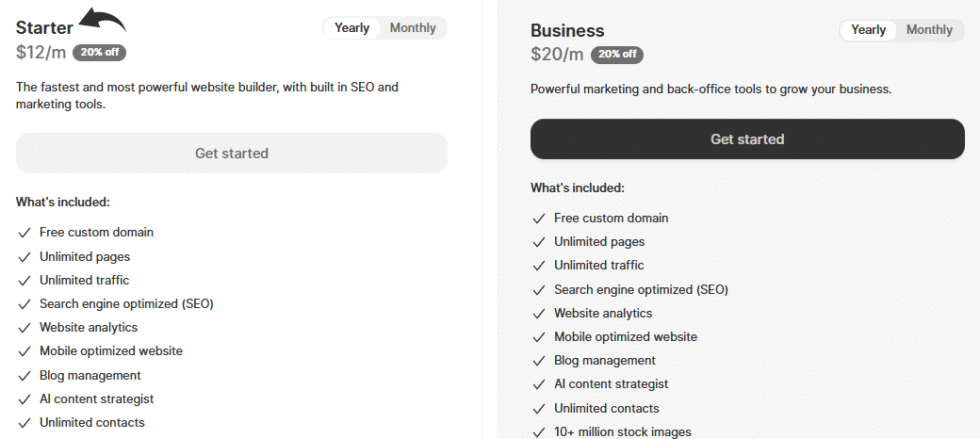980x439 pixels.
Task: Switch Business plan billing to Monthly
Action: pos(929,30)
